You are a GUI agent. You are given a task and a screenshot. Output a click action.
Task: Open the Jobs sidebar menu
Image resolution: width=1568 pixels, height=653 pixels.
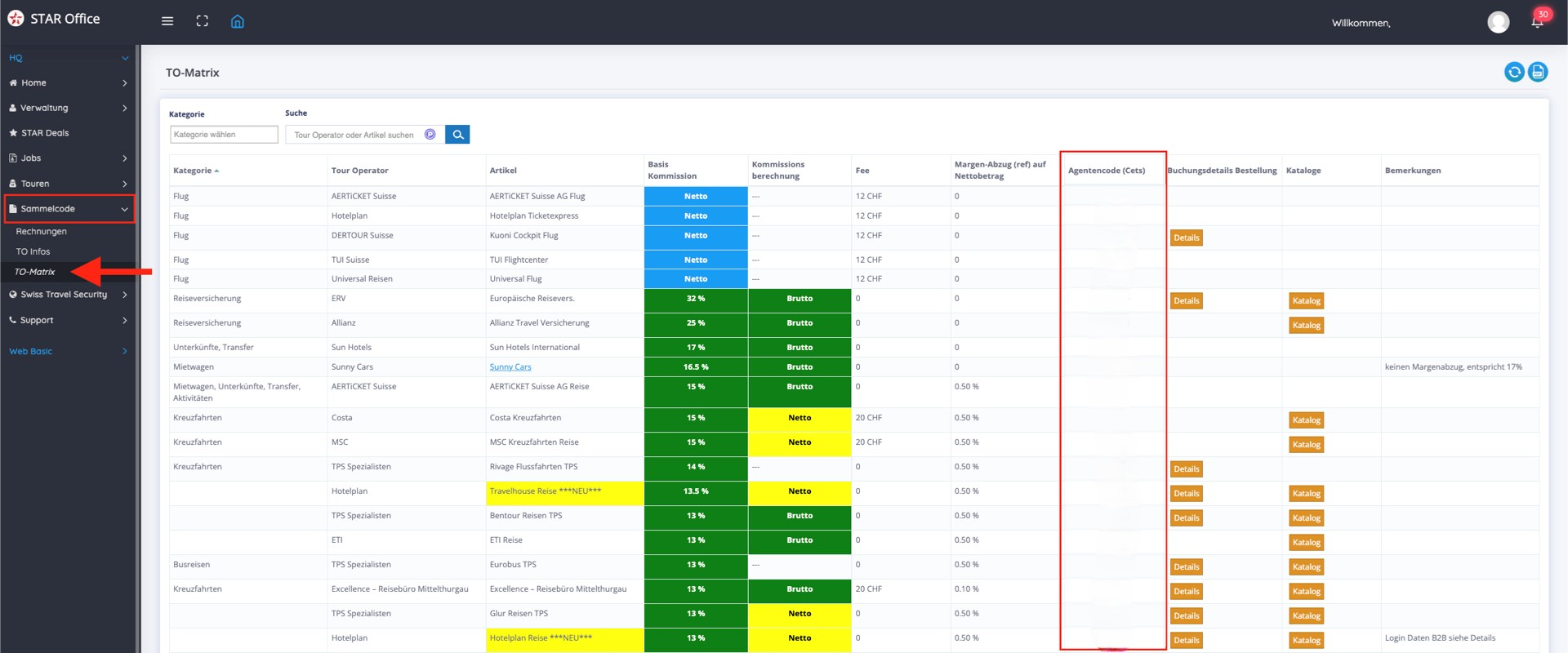69,158
